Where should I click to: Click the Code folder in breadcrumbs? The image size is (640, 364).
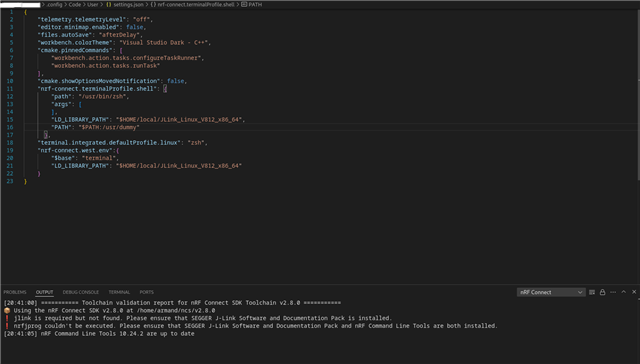pyautogui.click(x=75, y=4)
